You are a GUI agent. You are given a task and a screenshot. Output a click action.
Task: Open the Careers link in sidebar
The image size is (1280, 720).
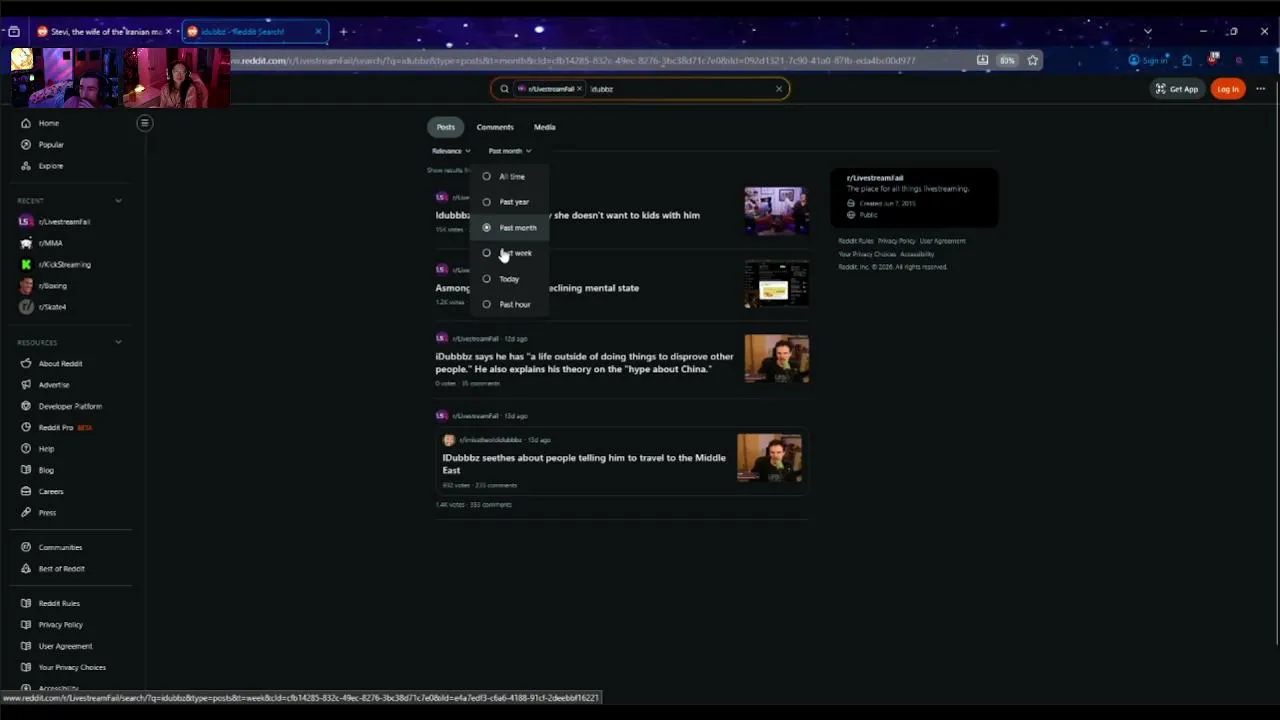click(x=50, y=491)
